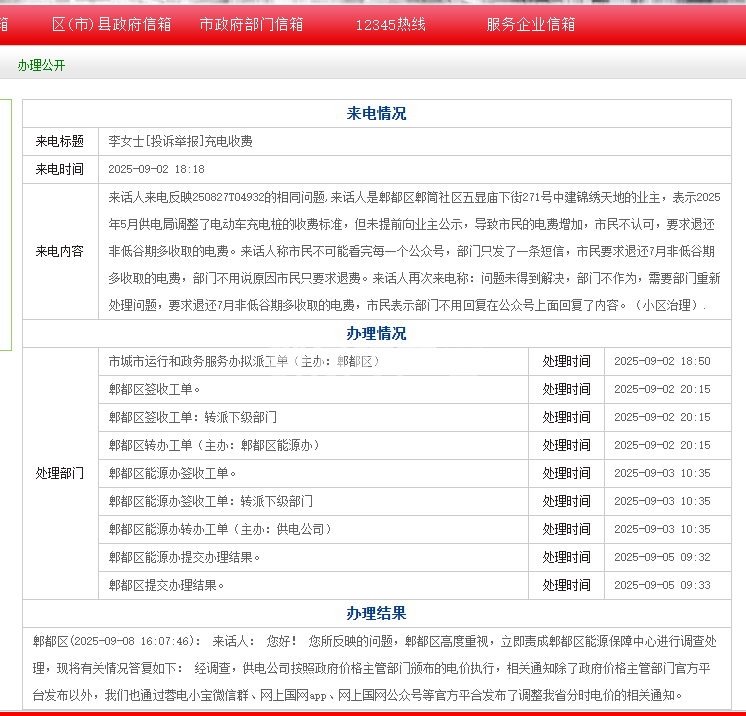This screenshot has height=716, width=746.
Task: Open the 服务企业信箱 navigation tab
Action: point(531,24)
